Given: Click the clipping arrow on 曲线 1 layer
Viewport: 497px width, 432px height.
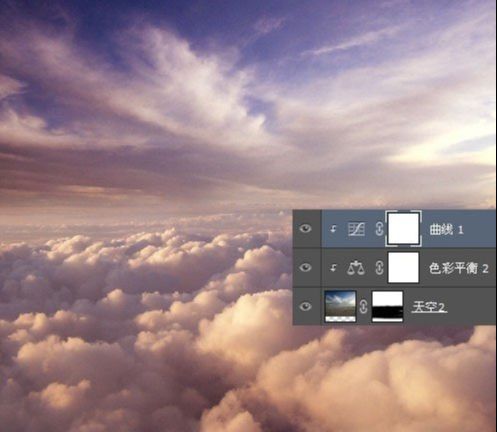Looking at the screenshot, I should point(333,229).
